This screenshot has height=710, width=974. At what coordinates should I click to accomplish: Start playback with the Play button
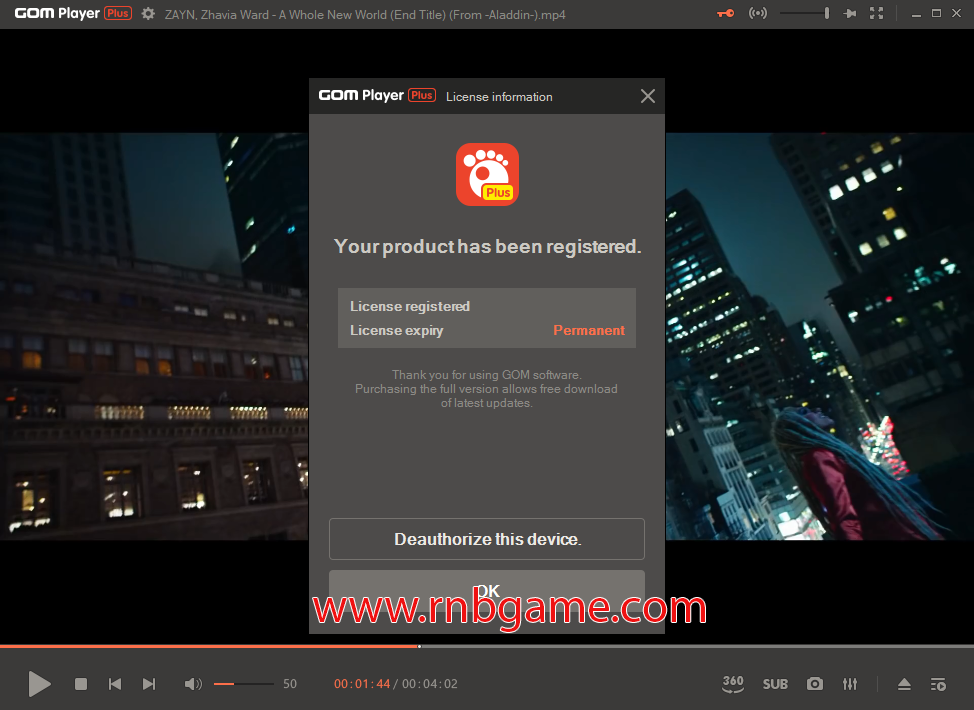coord(40,684)
